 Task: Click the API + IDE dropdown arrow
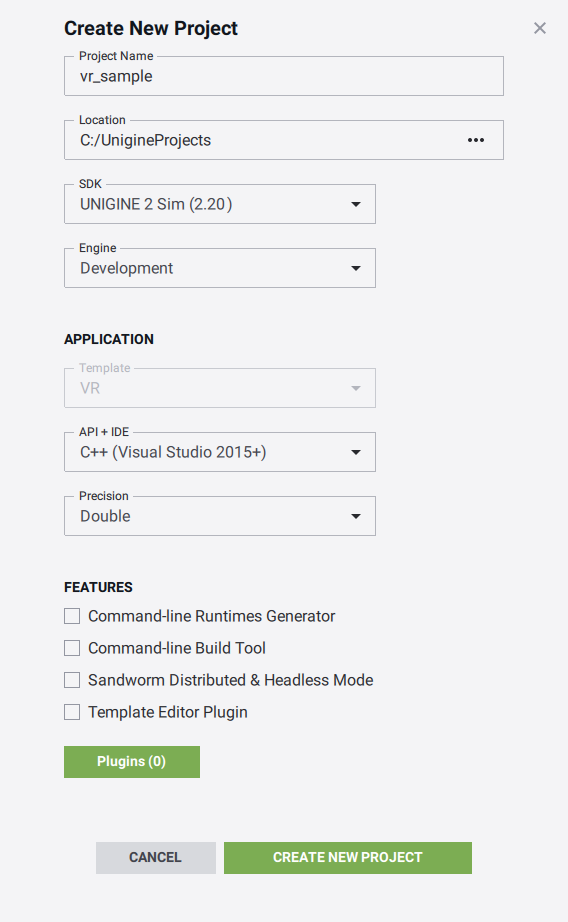356,452
